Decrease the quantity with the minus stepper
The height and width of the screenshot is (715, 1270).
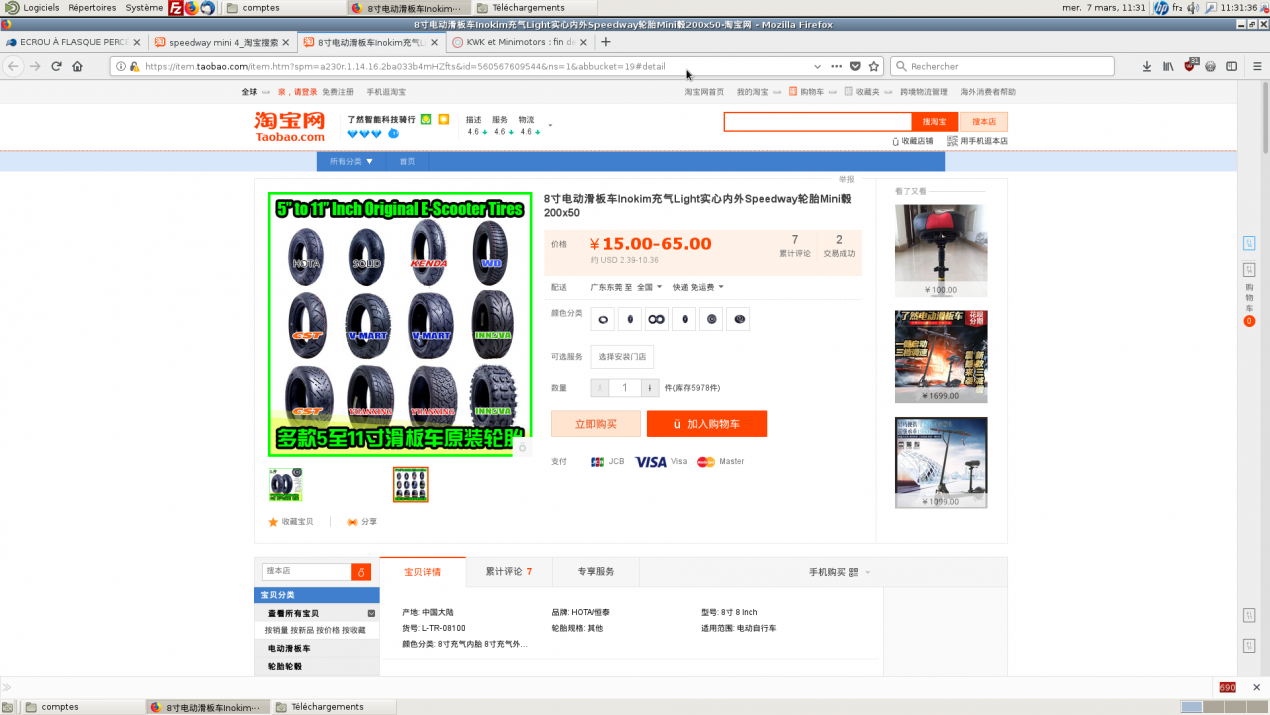600,388
